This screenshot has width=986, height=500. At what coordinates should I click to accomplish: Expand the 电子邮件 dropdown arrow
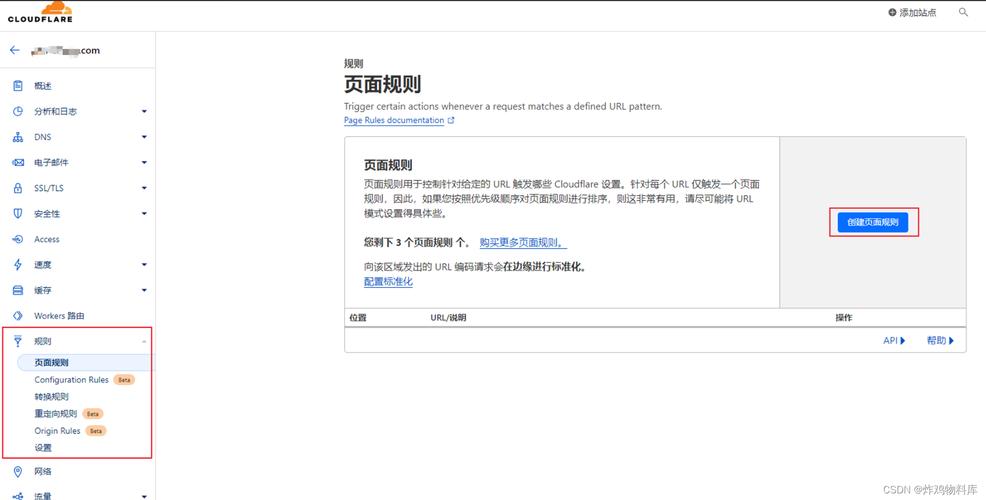144,163
